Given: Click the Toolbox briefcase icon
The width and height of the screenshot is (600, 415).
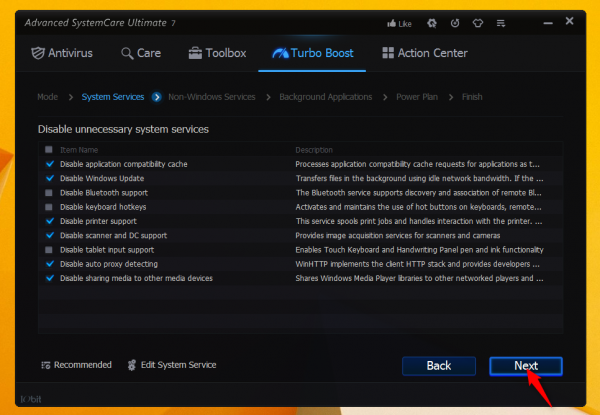Looking at the screenshot, I should 195,53.
